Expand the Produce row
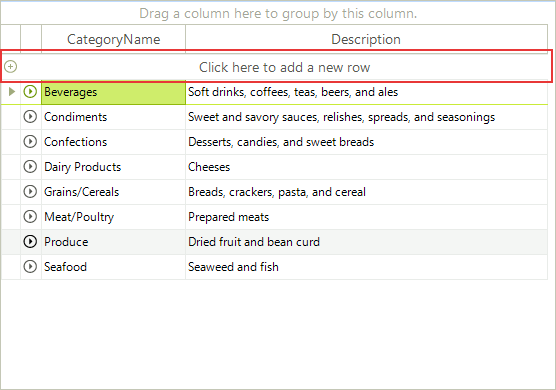 30,242
